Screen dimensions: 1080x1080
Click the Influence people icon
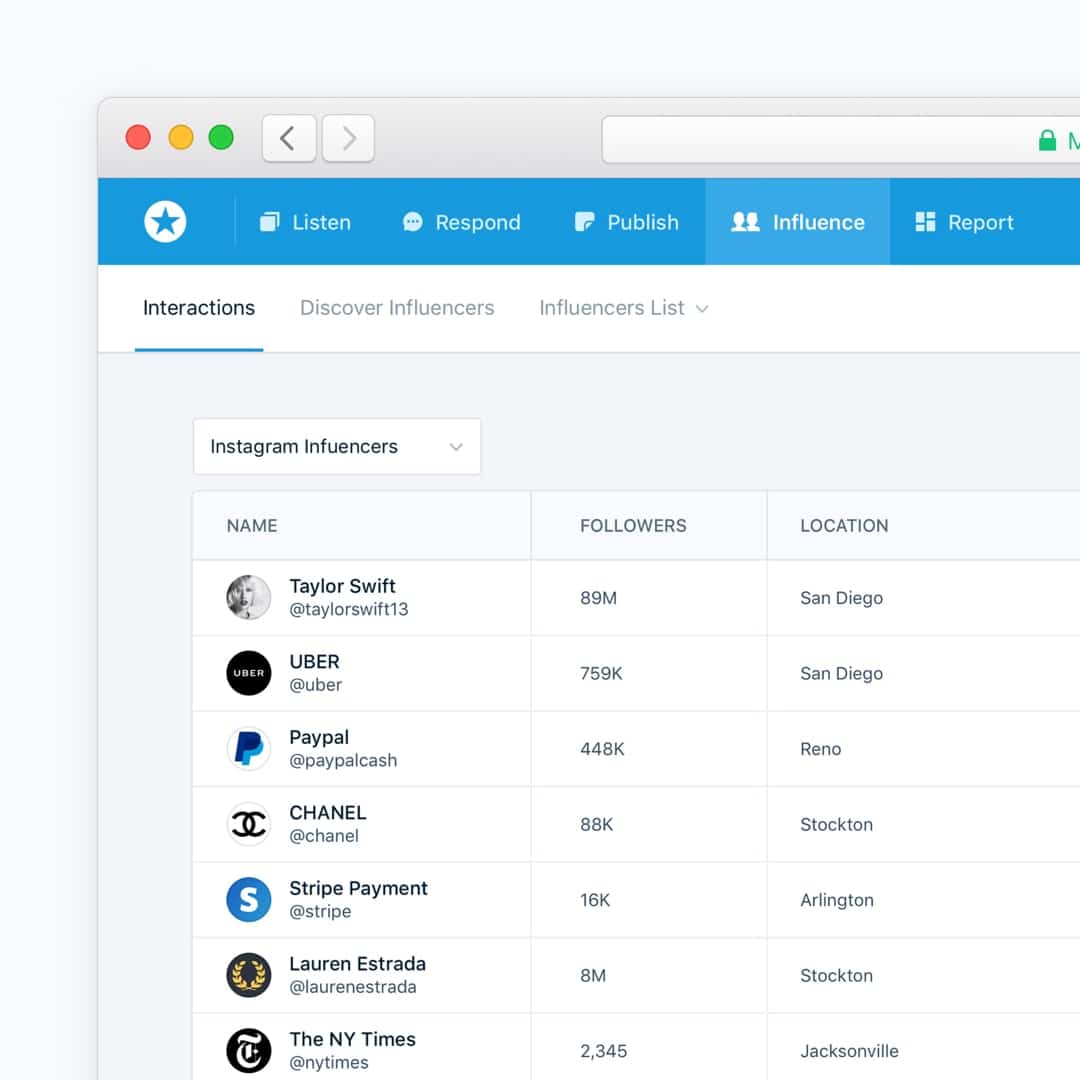(x=745, y=222)
